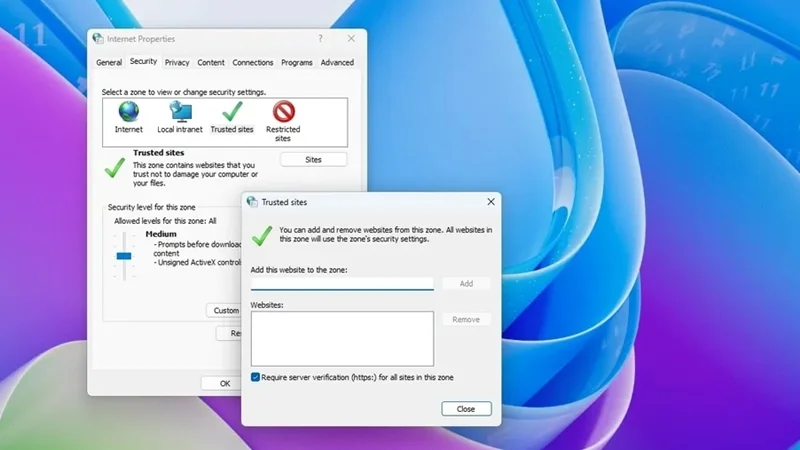
Task: Click the green checkmark in Trusted sites dialog
Action: 262,236
